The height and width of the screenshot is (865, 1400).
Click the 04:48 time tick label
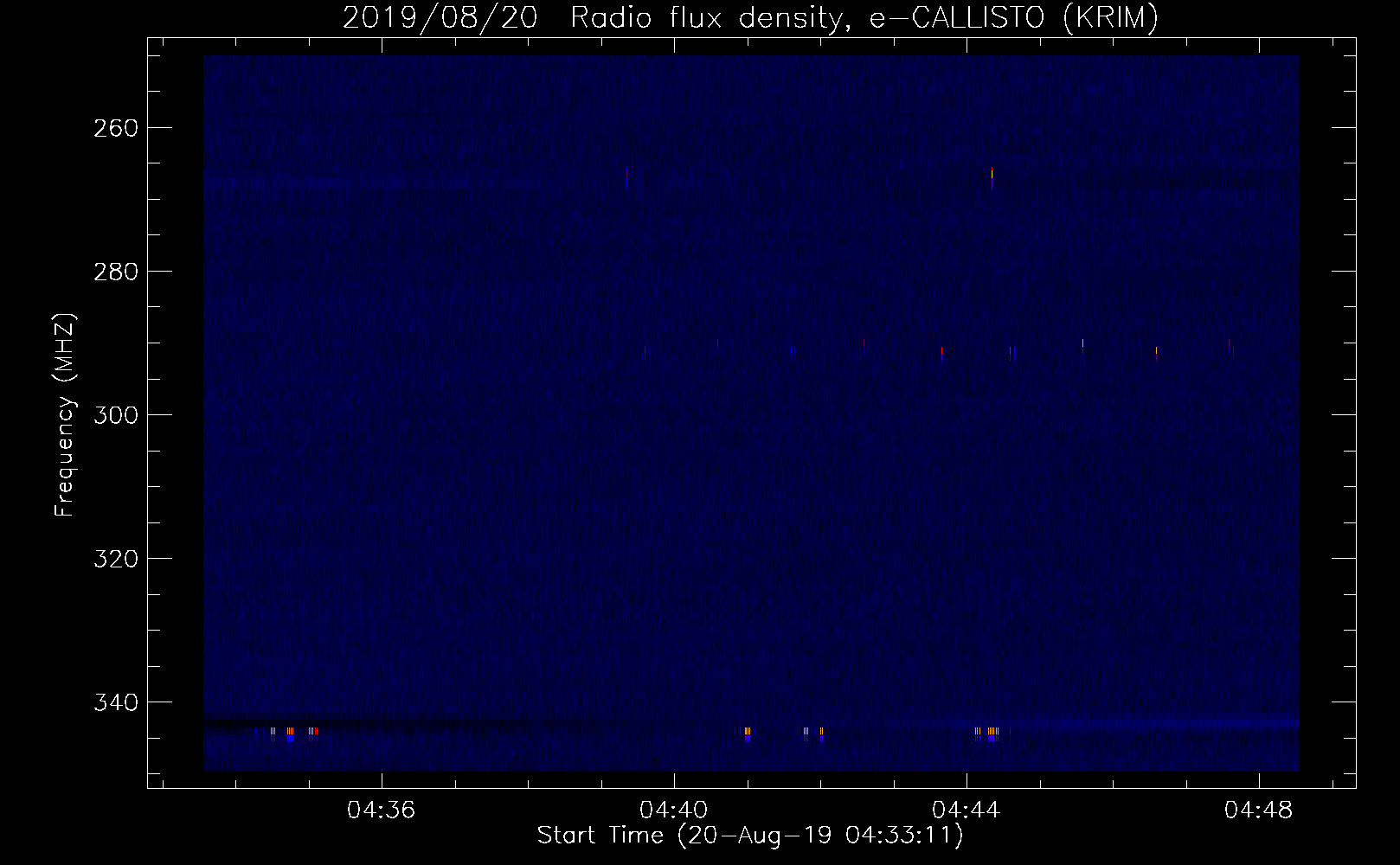tap(1258, 811)
